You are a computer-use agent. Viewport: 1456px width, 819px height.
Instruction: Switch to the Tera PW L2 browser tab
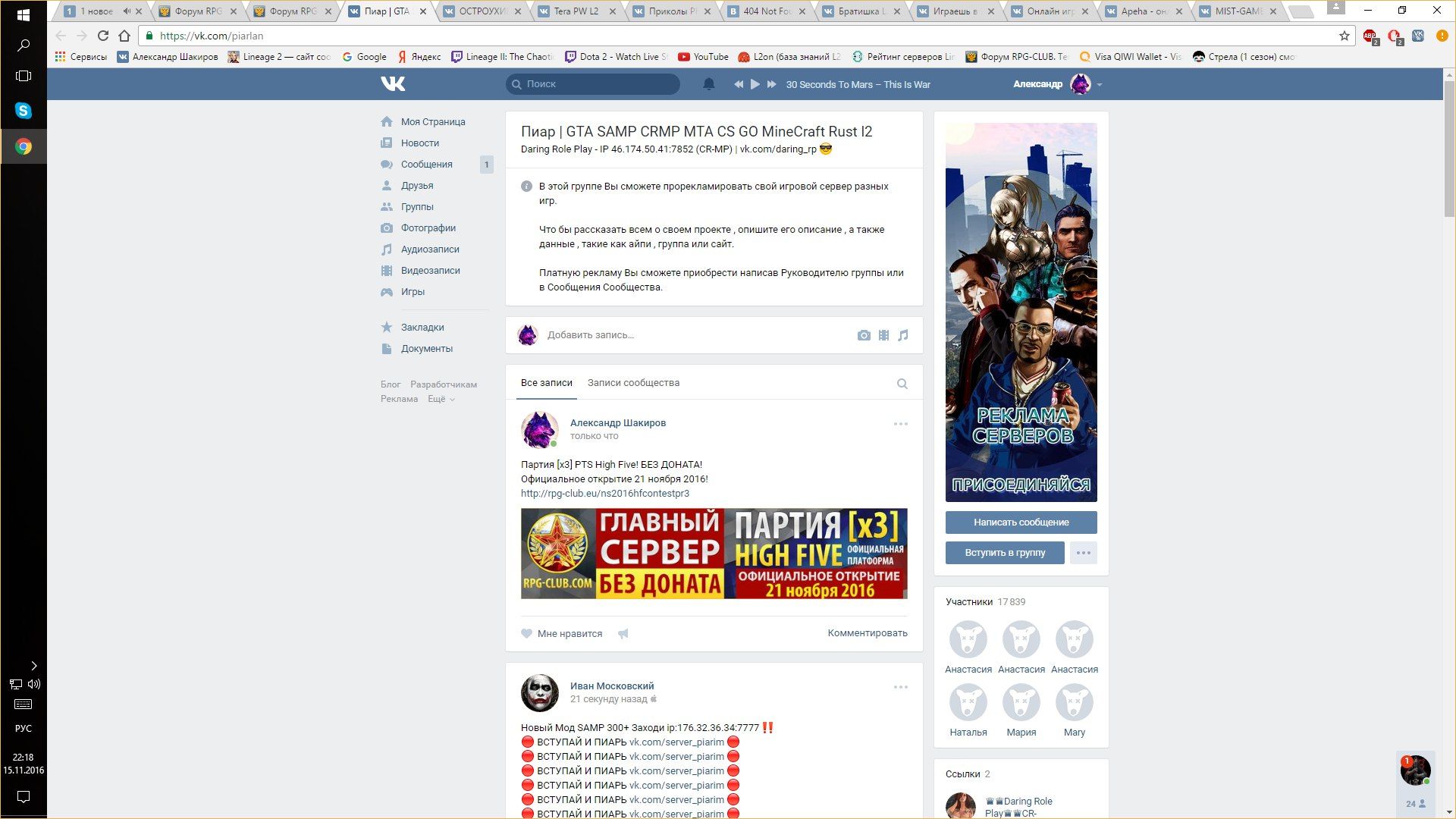[x=576, y=11]
